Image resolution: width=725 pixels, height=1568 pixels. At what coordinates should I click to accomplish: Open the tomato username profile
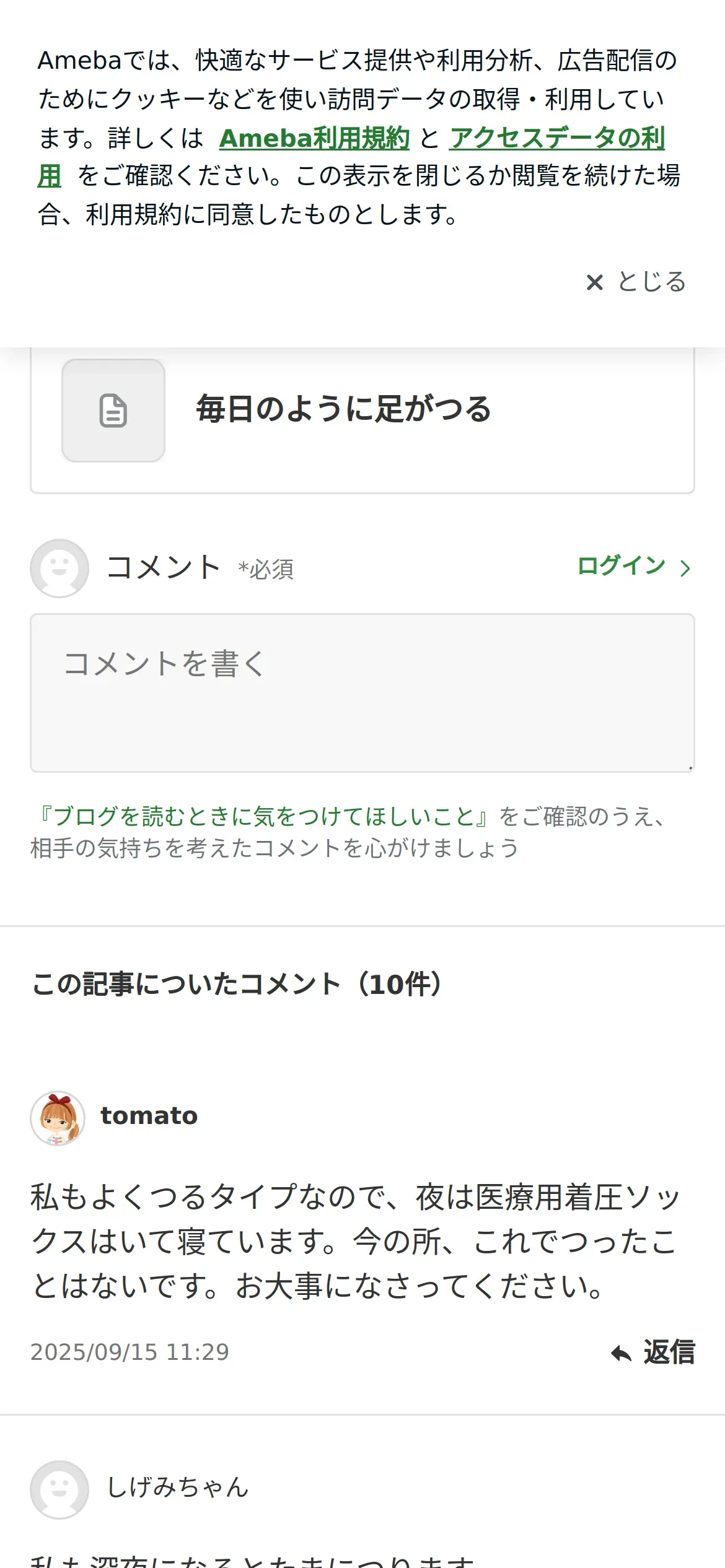click(x=149, y=1116)
